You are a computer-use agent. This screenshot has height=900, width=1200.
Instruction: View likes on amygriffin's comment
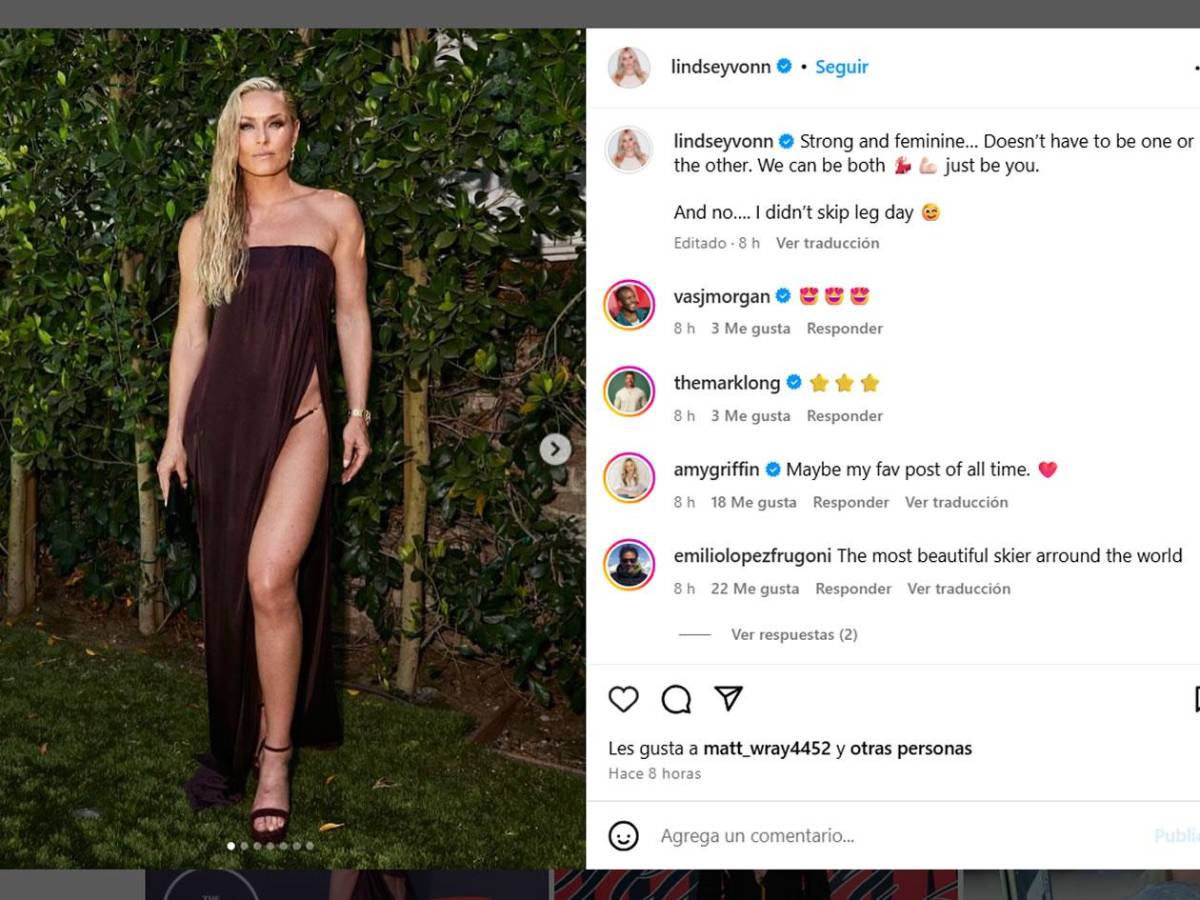(x=754, y=502)
